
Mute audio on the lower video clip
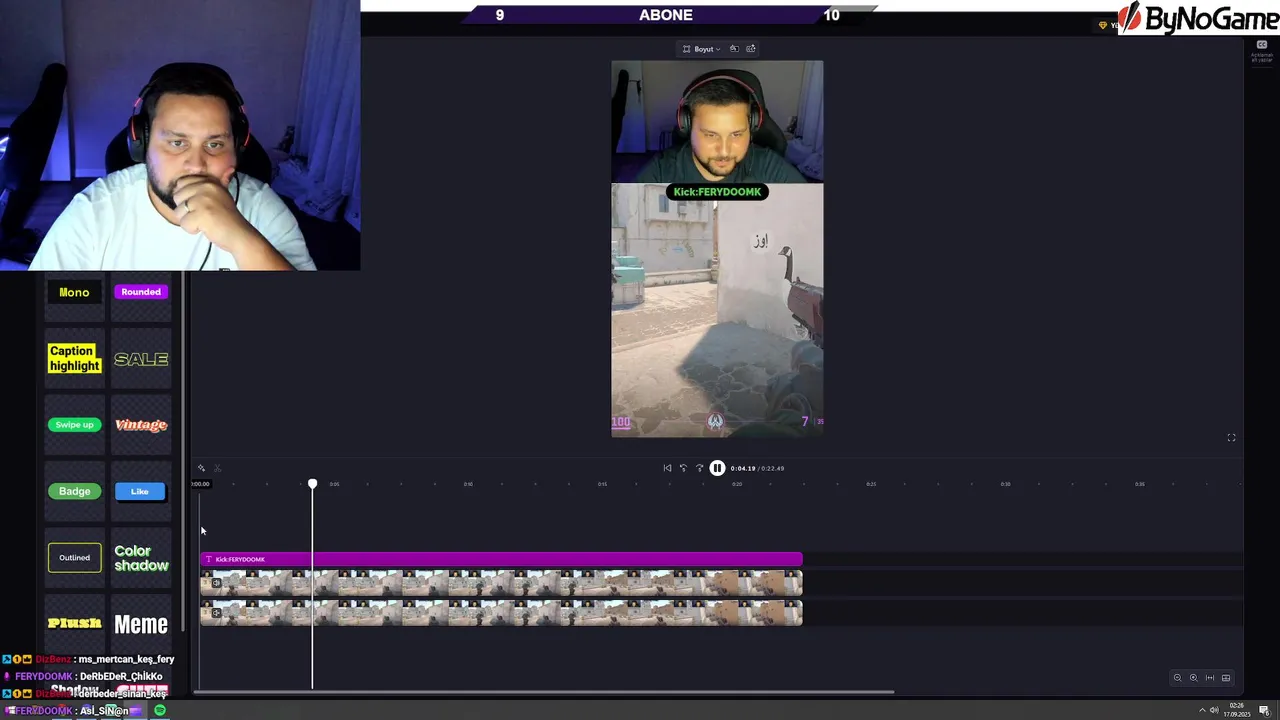pos(216,613)
